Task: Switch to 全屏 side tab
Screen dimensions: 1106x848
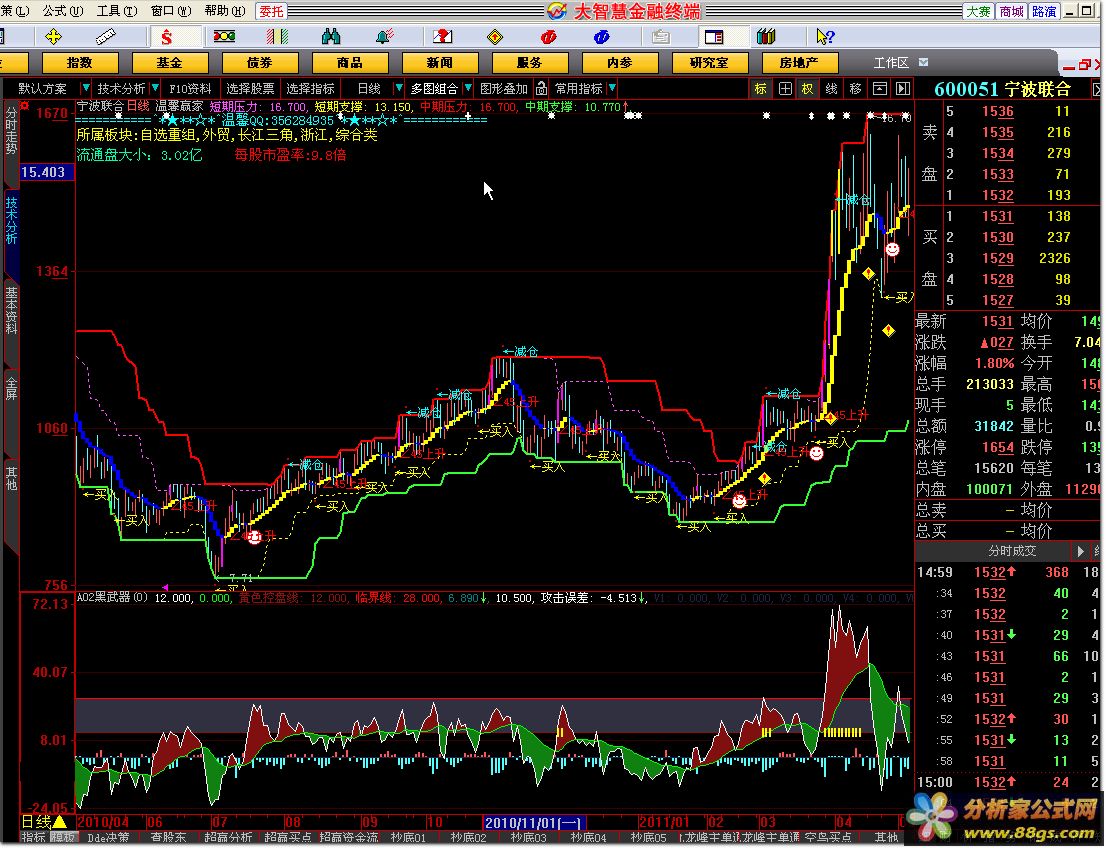Action: (x=11, y=388)
